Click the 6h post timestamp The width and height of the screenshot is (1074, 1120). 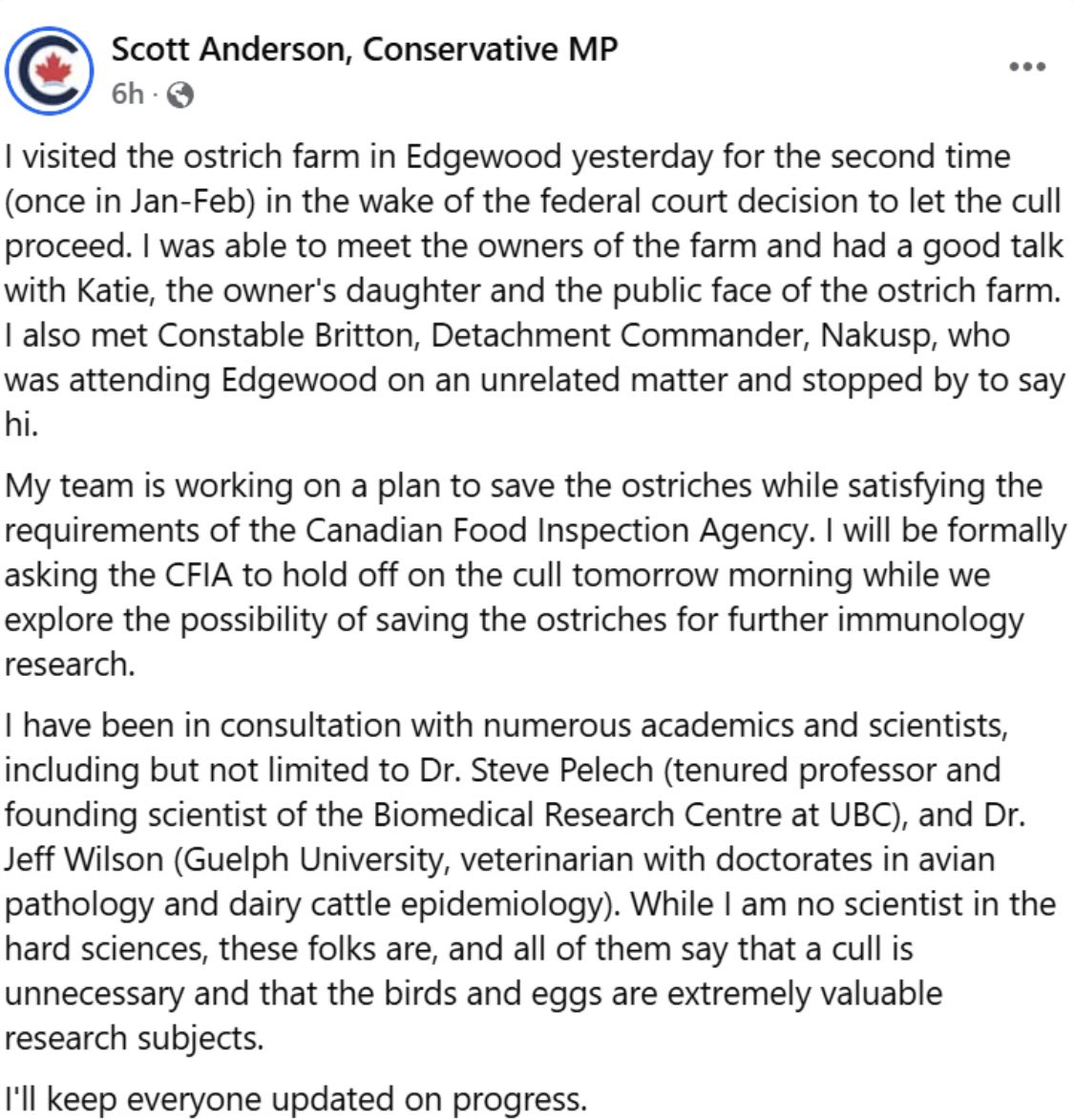click(127, 95)
